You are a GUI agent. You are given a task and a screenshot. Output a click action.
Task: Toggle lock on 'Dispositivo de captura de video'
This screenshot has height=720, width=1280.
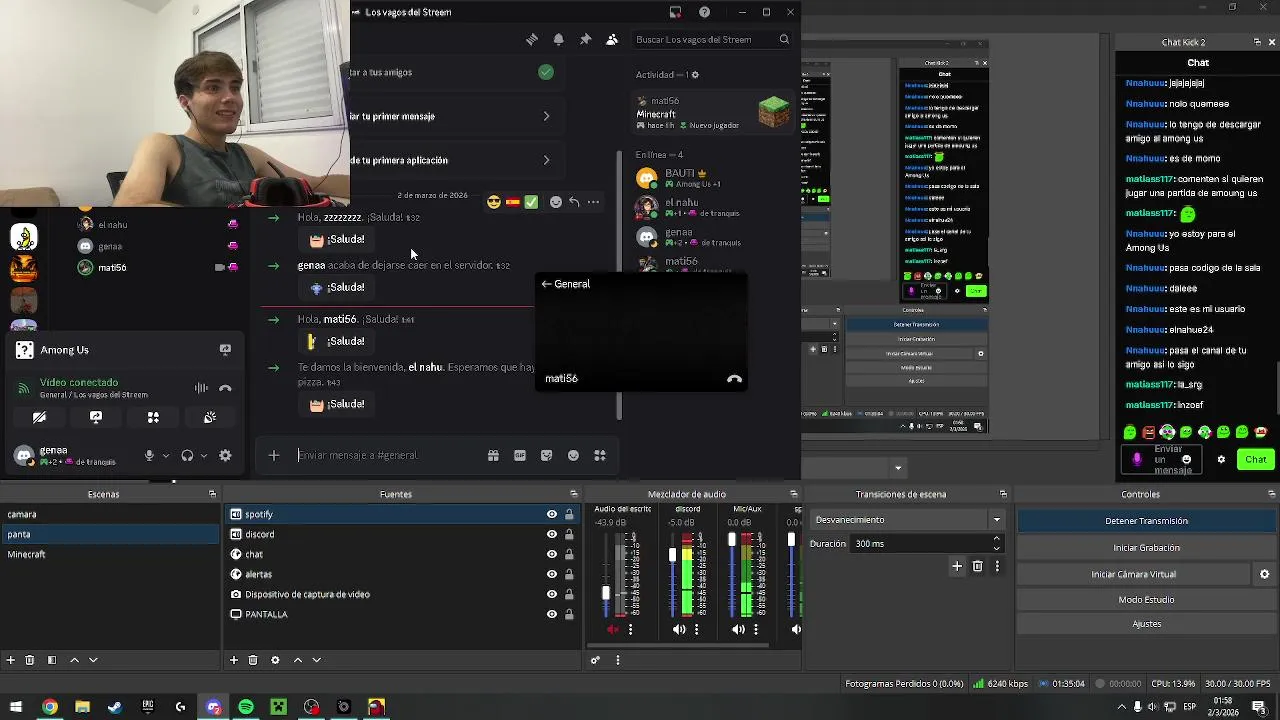click(569, 594)
